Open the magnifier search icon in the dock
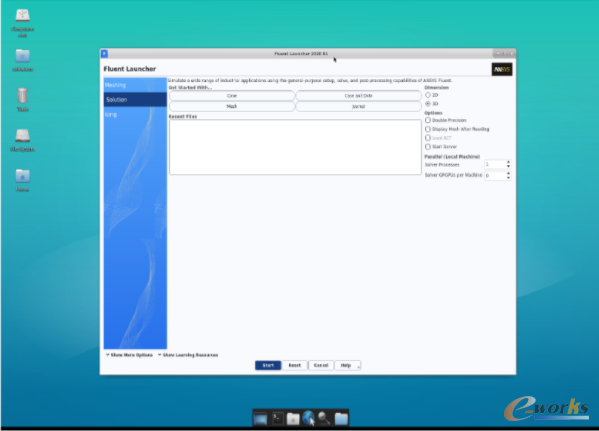 (324, 418)
